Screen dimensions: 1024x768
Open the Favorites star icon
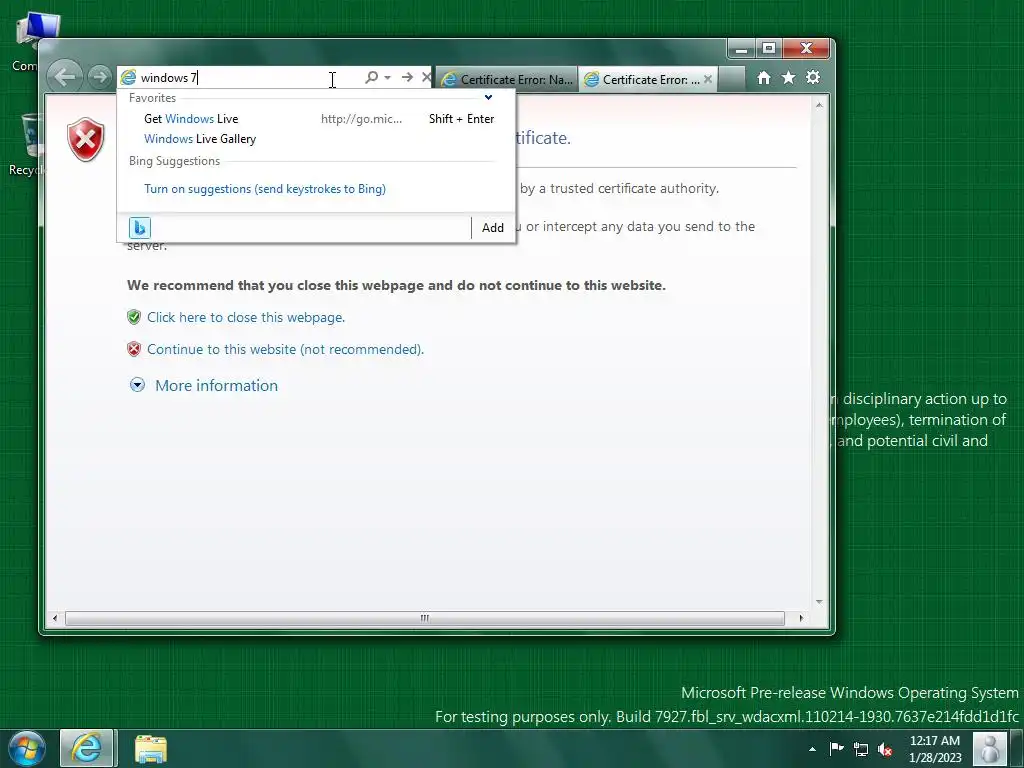pyautogui.click(x=788, y=78)
